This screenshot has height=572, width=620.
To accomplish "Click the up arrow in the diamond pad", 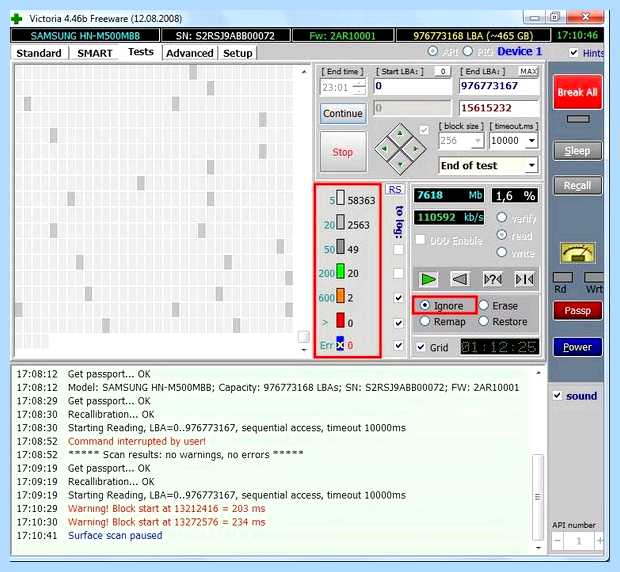I will coord(400,134).
